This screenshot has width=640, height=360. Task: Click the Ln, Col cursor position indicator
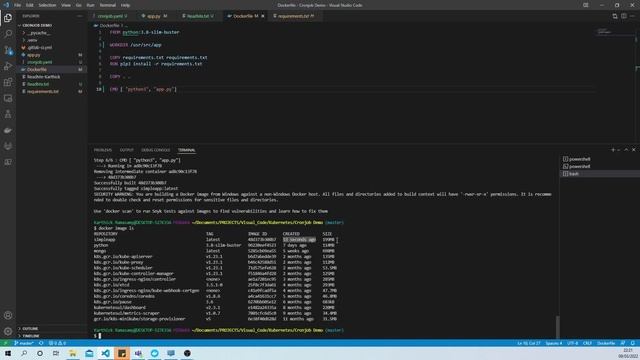529,343
